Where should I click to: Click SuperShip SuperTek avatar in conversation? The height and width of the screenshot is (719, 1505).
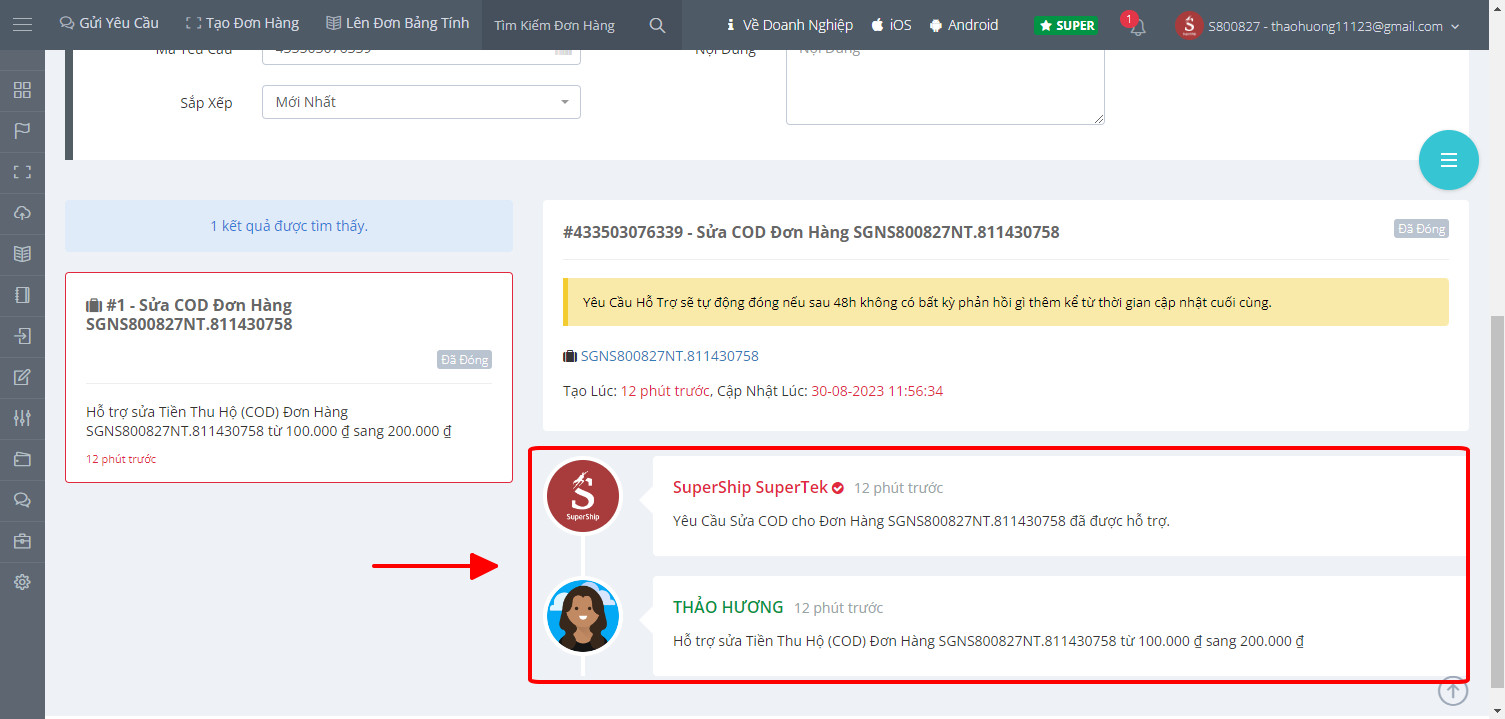coord(583,497)
